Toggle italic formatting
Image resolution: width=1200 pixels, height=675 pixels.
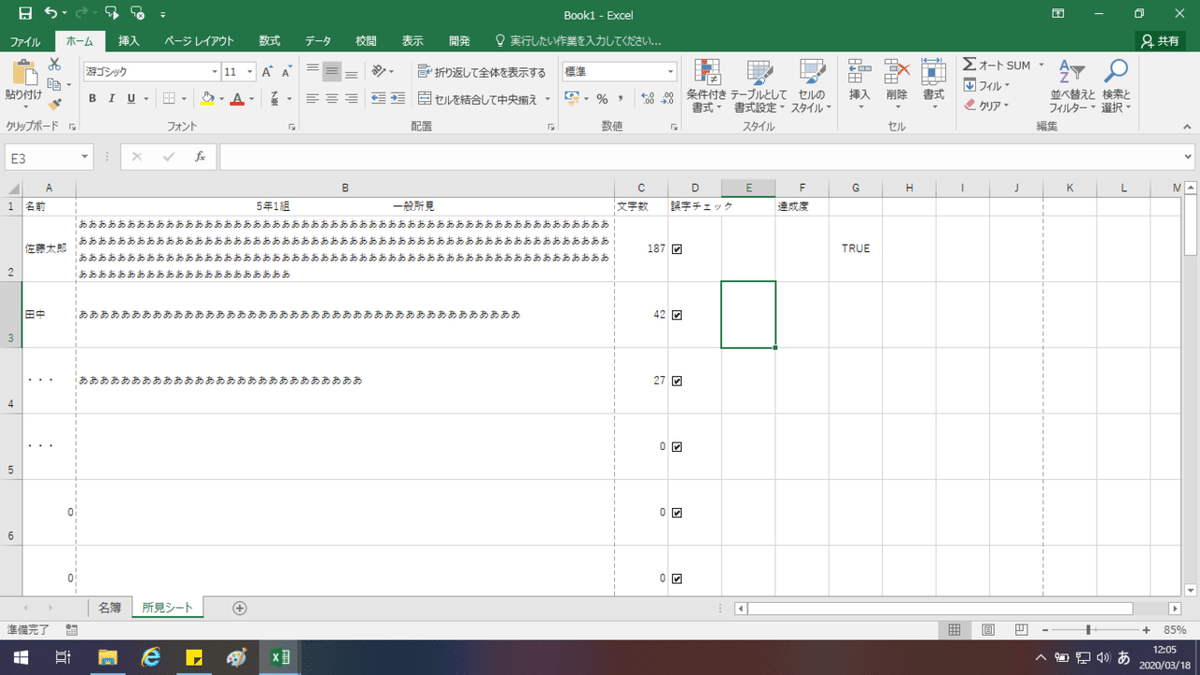pos(112,99)
